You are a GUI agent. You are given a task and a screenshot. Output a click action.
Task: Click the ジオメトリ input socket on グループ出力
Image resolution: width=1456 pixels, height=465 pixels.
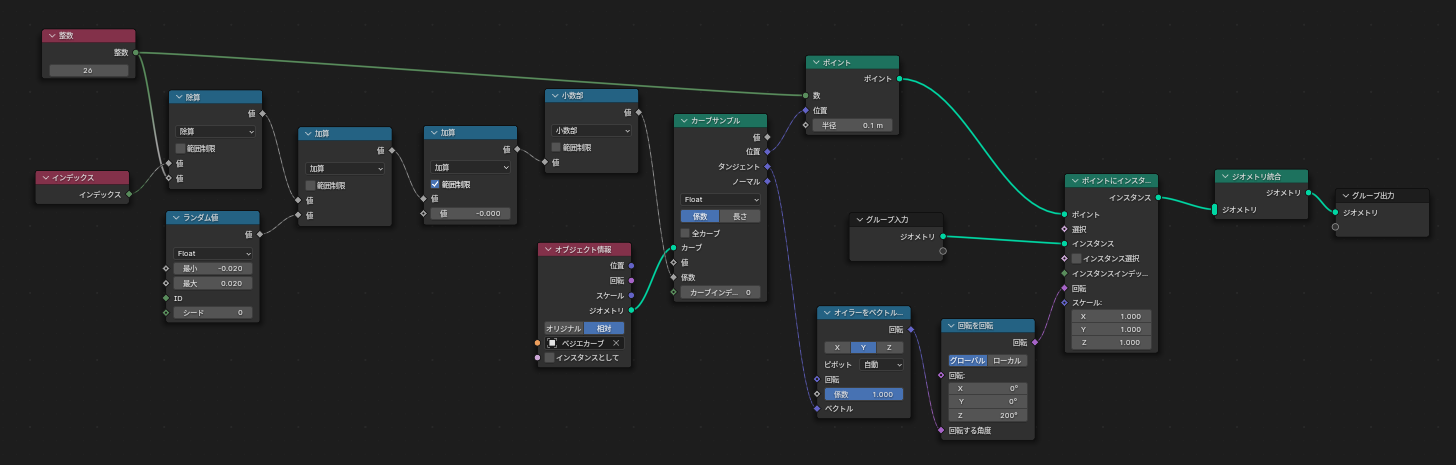[1335, 212]
